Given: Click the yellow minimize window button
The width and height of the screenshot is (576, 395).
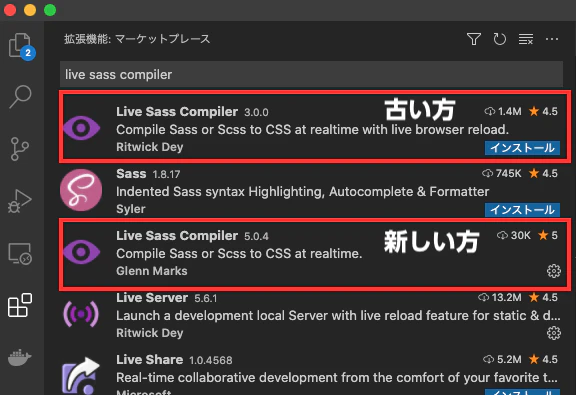Looking at the screenshot, I should pyautogui.click(x=30, y=10).
